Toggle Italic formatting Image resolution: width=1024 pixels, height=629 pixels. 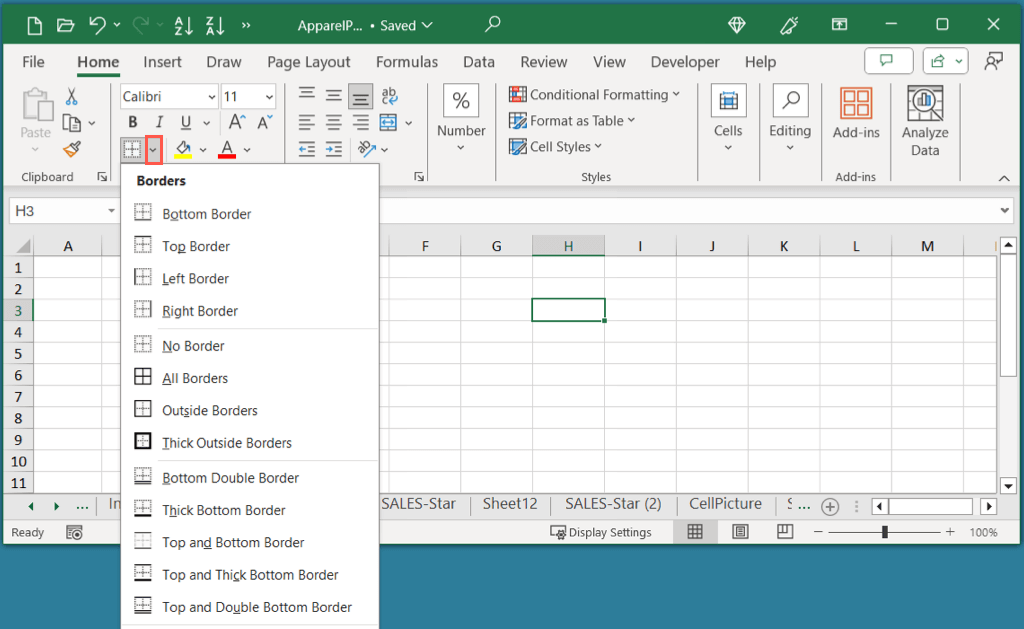[159, 123]
